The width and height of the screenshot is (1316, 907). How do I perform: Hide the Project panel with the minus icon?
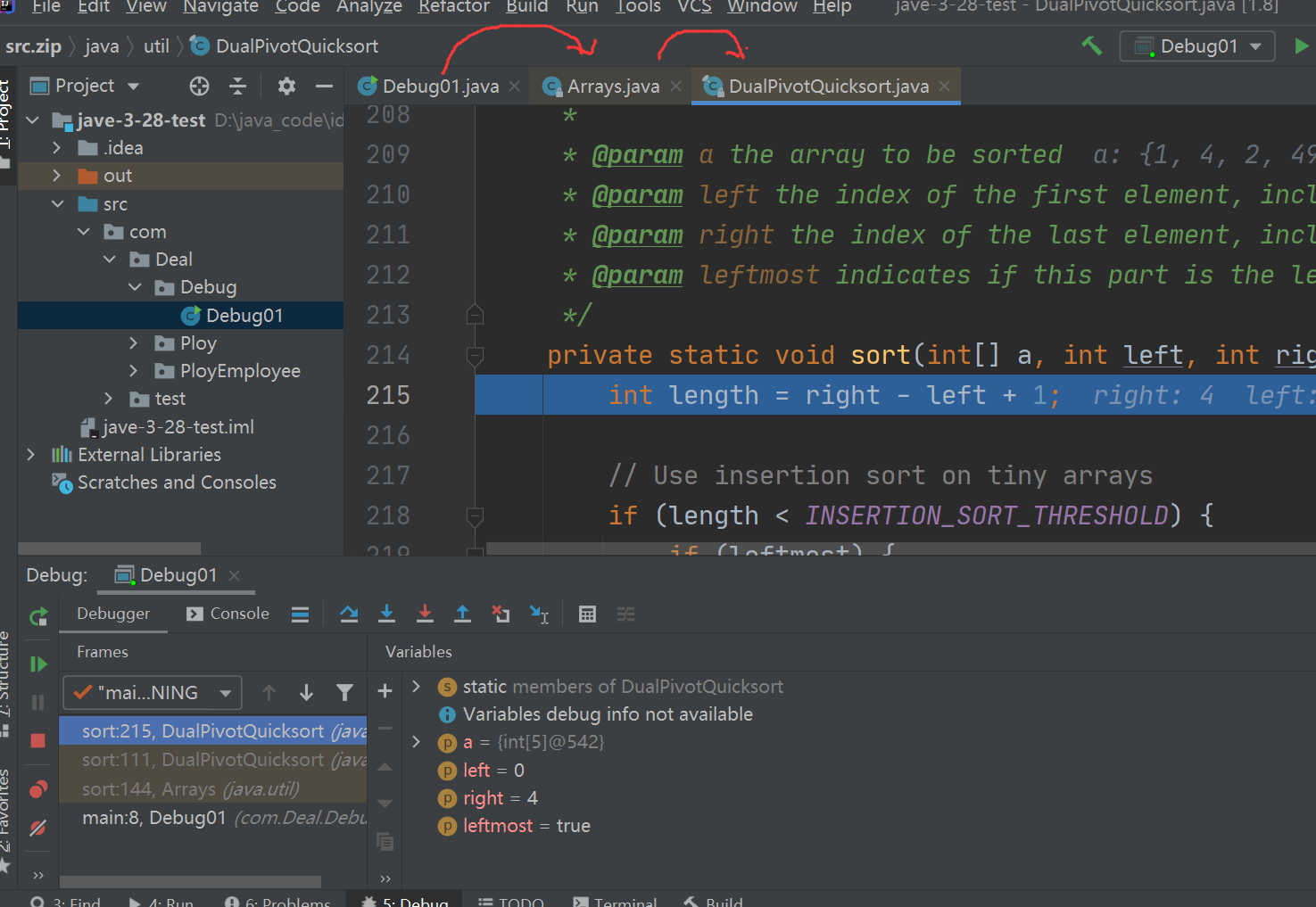(324, 86)
